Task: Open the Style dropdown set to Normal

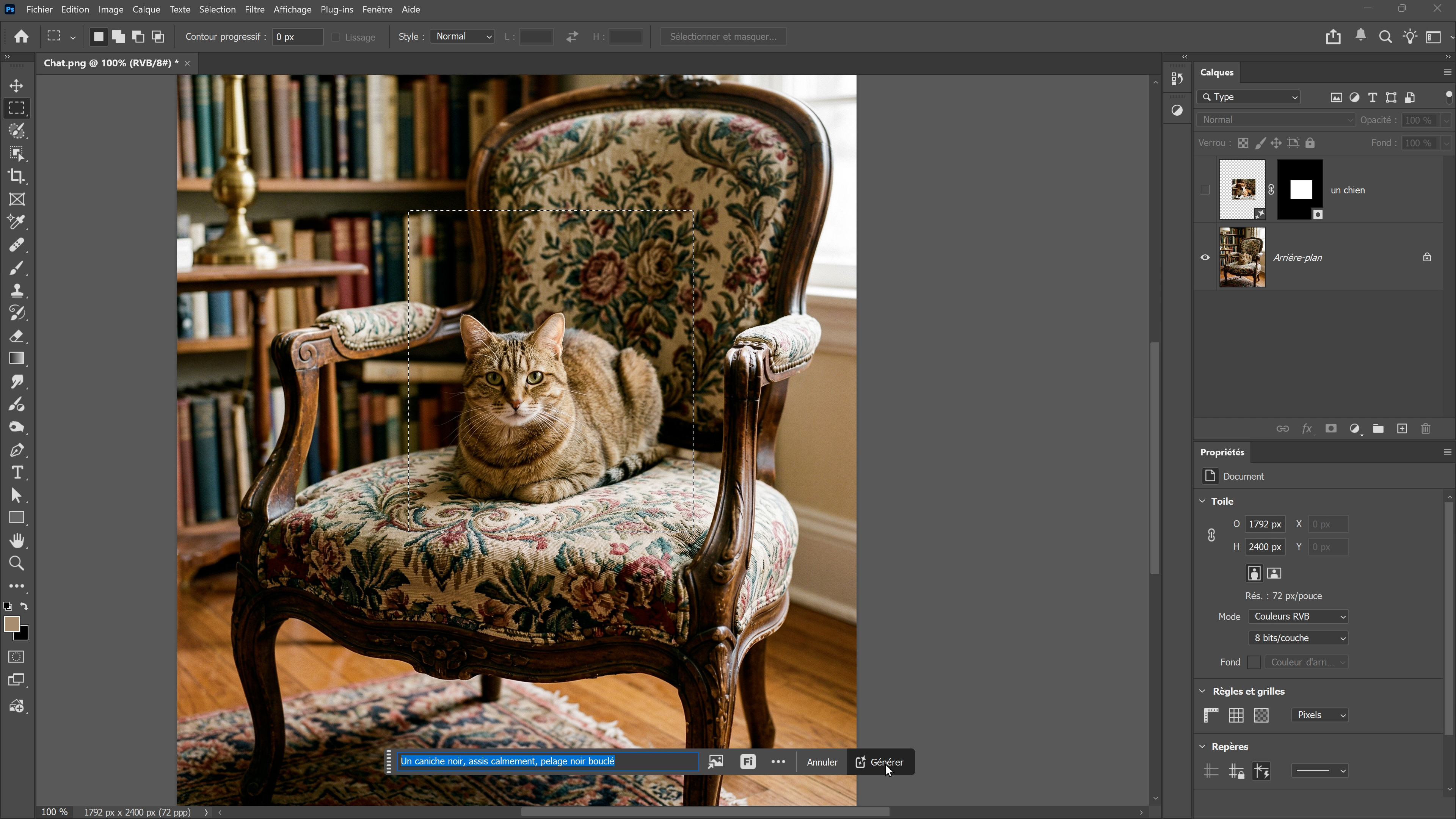Action: (462, 37)
